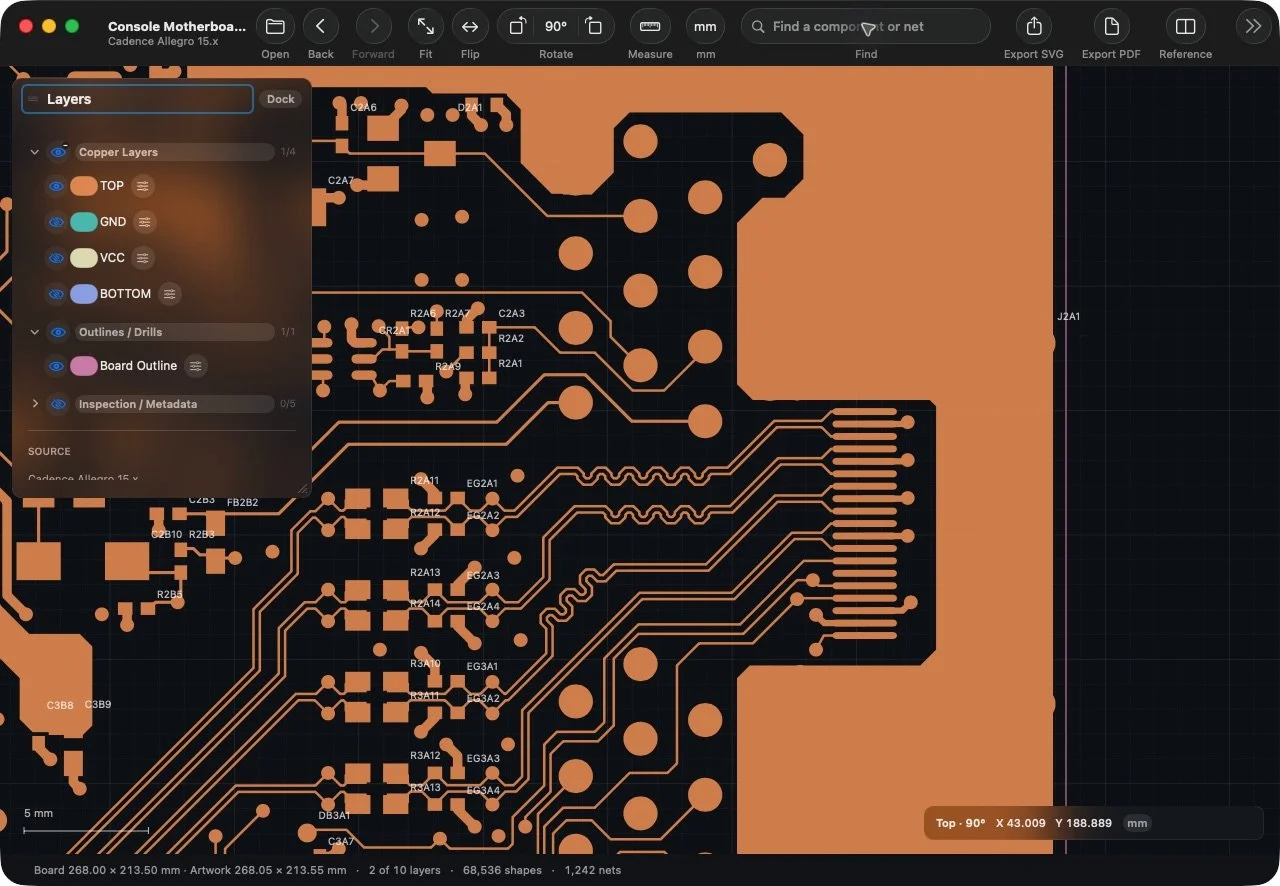Dock the Layers panel
Image resolution: width=1280 pixels, height=886 pixels.
click(281, 99)
